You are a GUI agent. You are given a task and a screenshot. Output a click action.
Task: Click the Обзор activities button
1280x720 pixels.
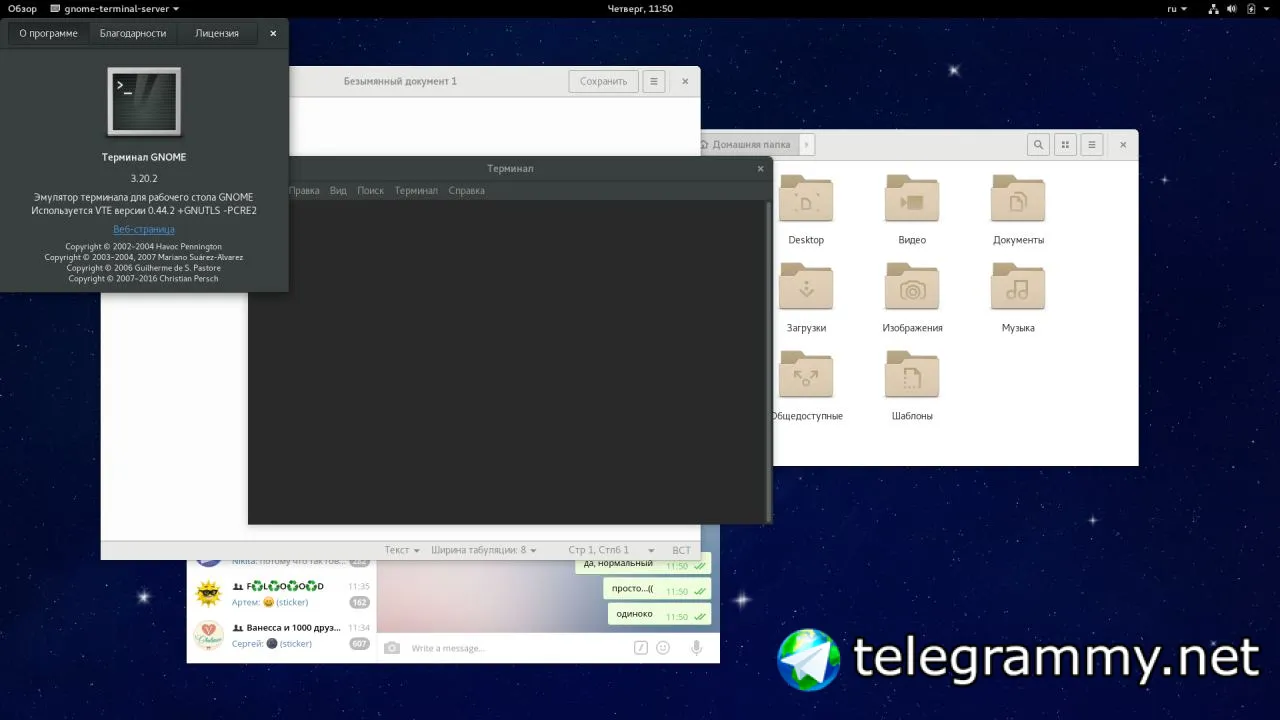pos(22,9)
